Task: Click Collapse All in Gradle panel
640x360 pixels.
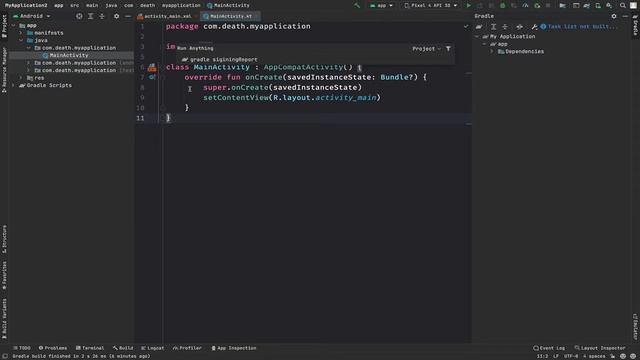Action: click(x=505, y=27)
